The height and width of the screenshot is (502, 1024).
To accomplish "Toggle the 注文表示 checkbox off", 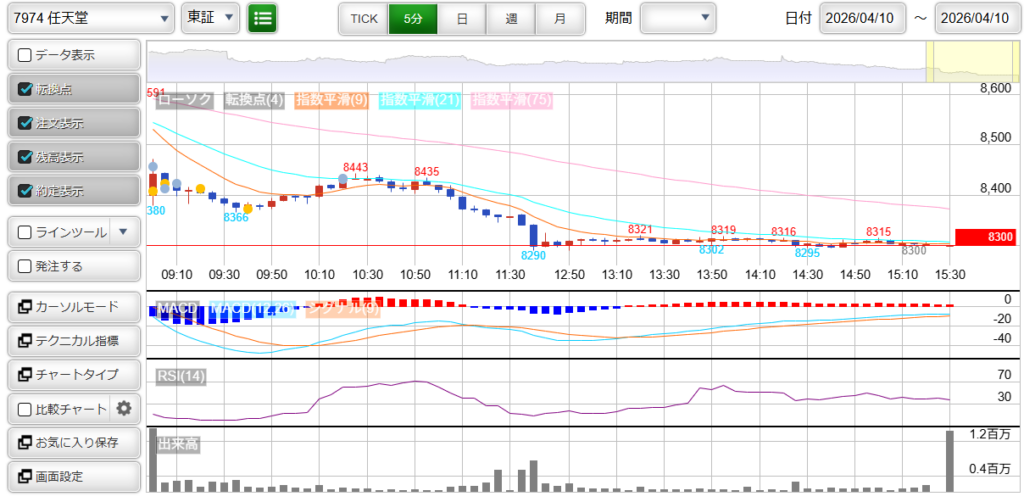I will [x=26, y=123].
